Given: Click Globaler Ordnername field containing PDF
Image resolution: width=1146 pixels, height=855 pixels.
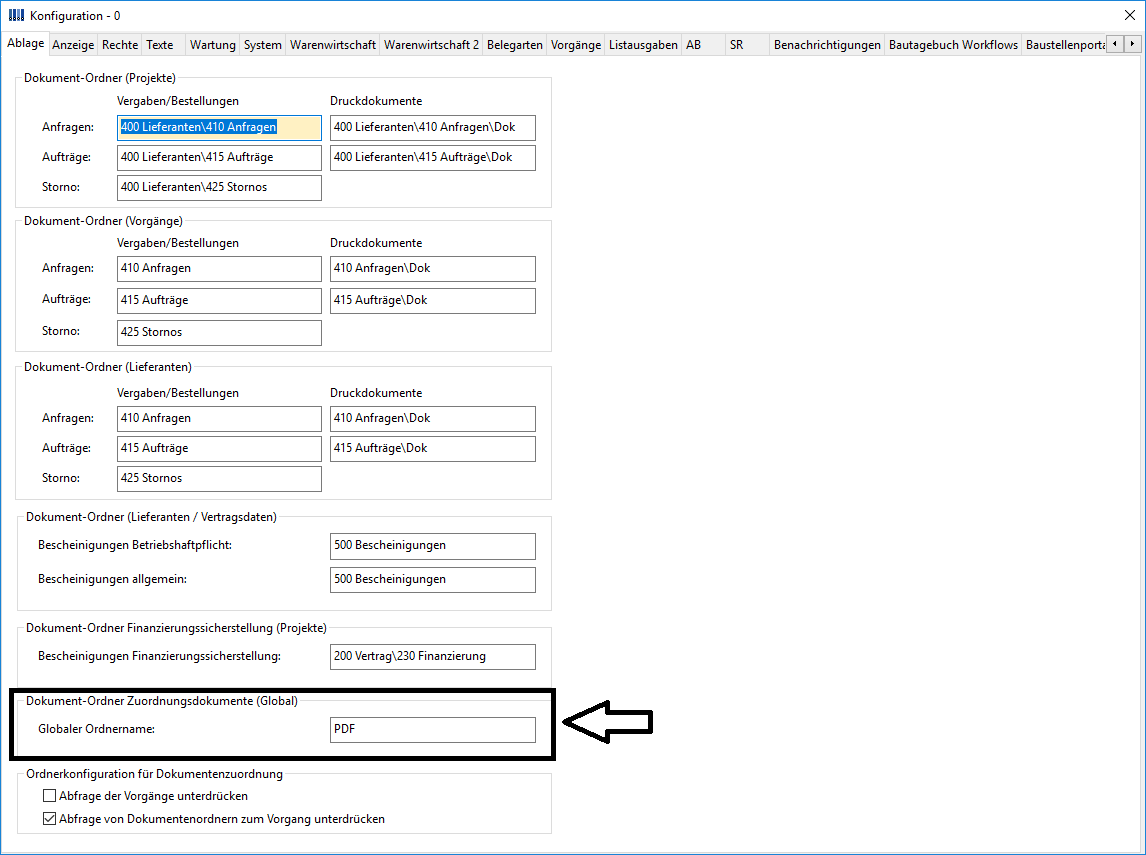Looking at the screenshot, I should click(x=433, y=729).
